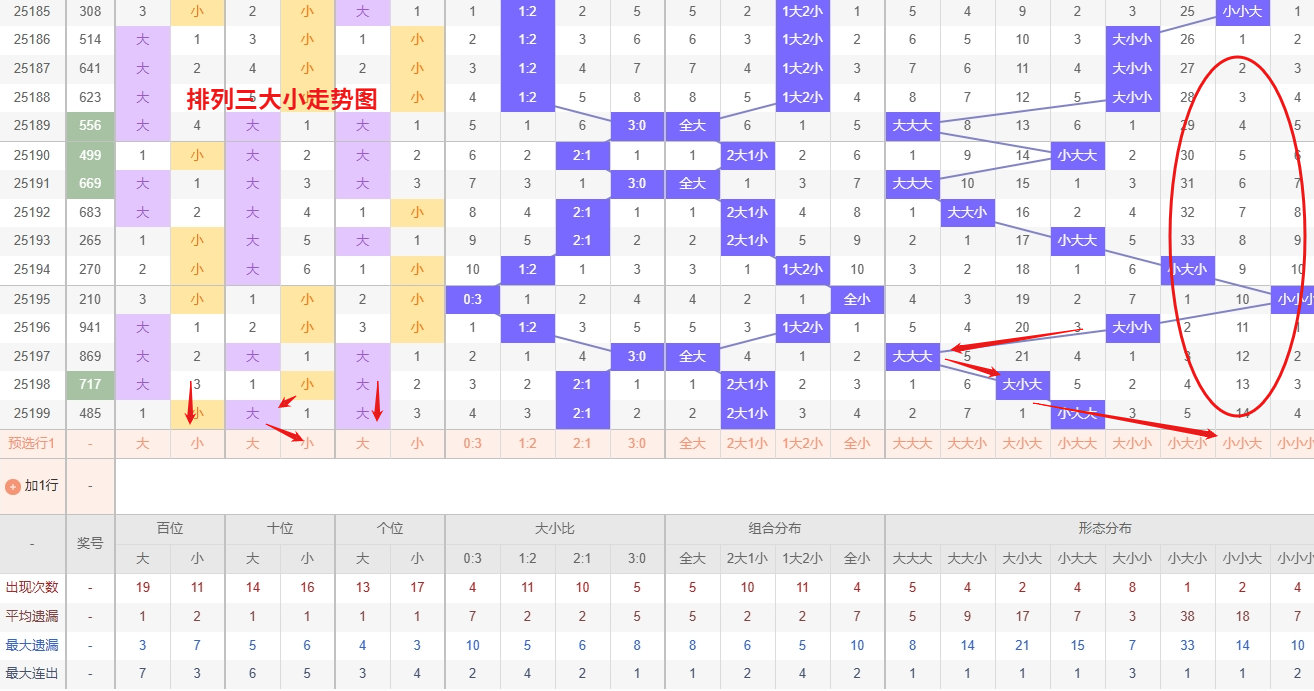Click the 十位 column group header

[280, 529]
